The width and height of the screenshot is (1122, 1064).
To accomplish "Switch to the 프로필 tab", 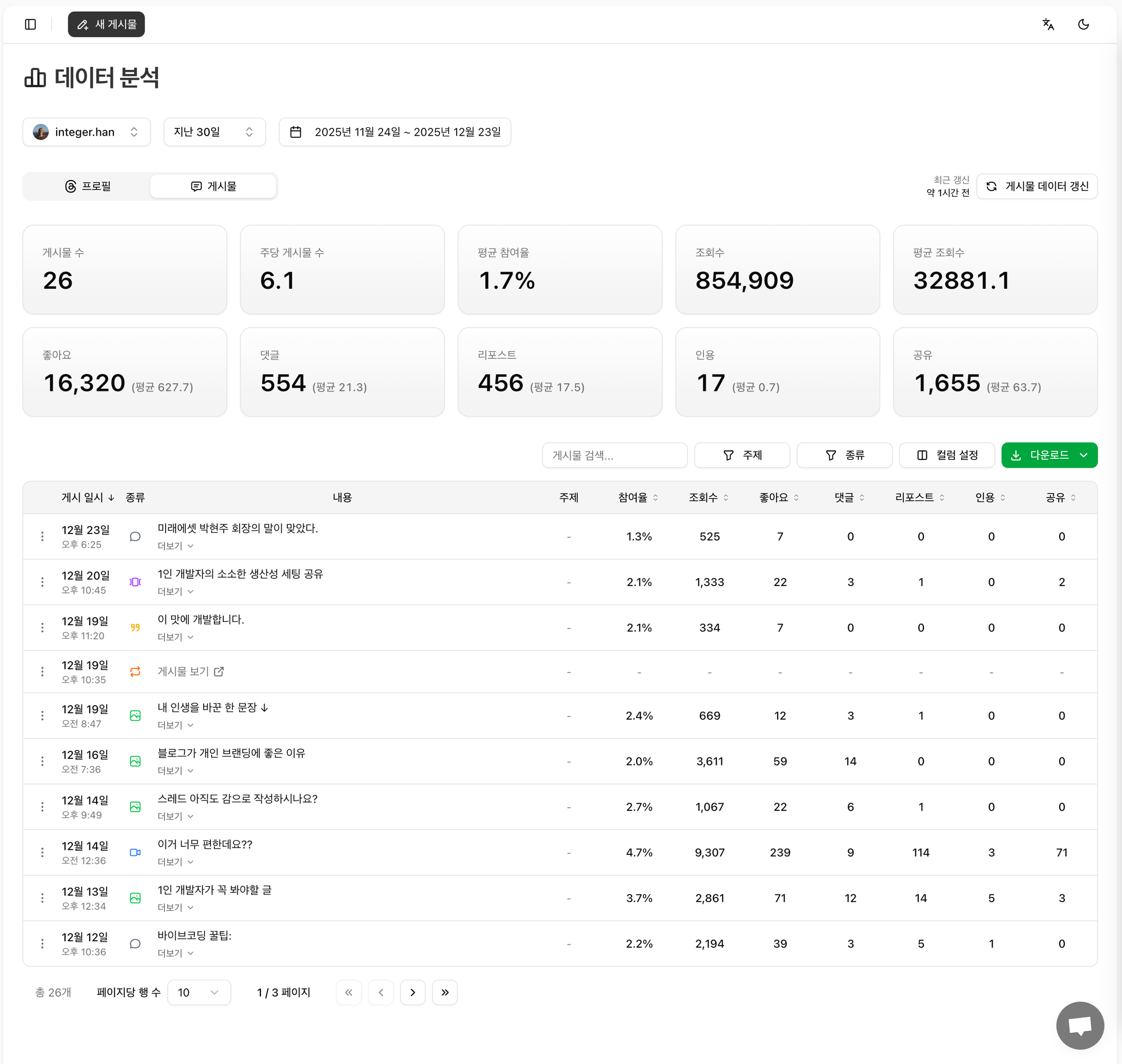I will [88, 187].
